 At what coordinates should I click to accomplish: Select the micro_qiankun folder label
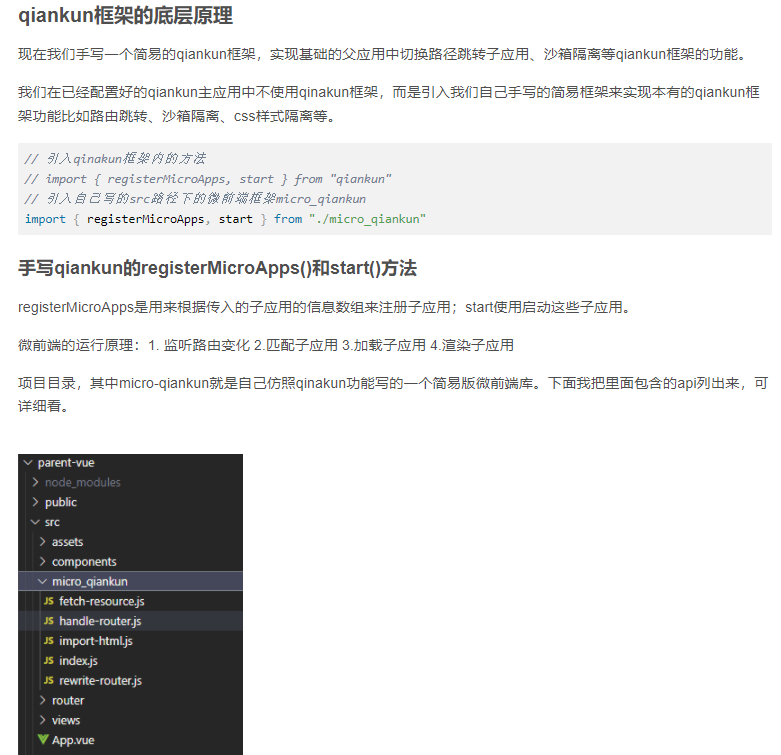[x=90, y=581]
